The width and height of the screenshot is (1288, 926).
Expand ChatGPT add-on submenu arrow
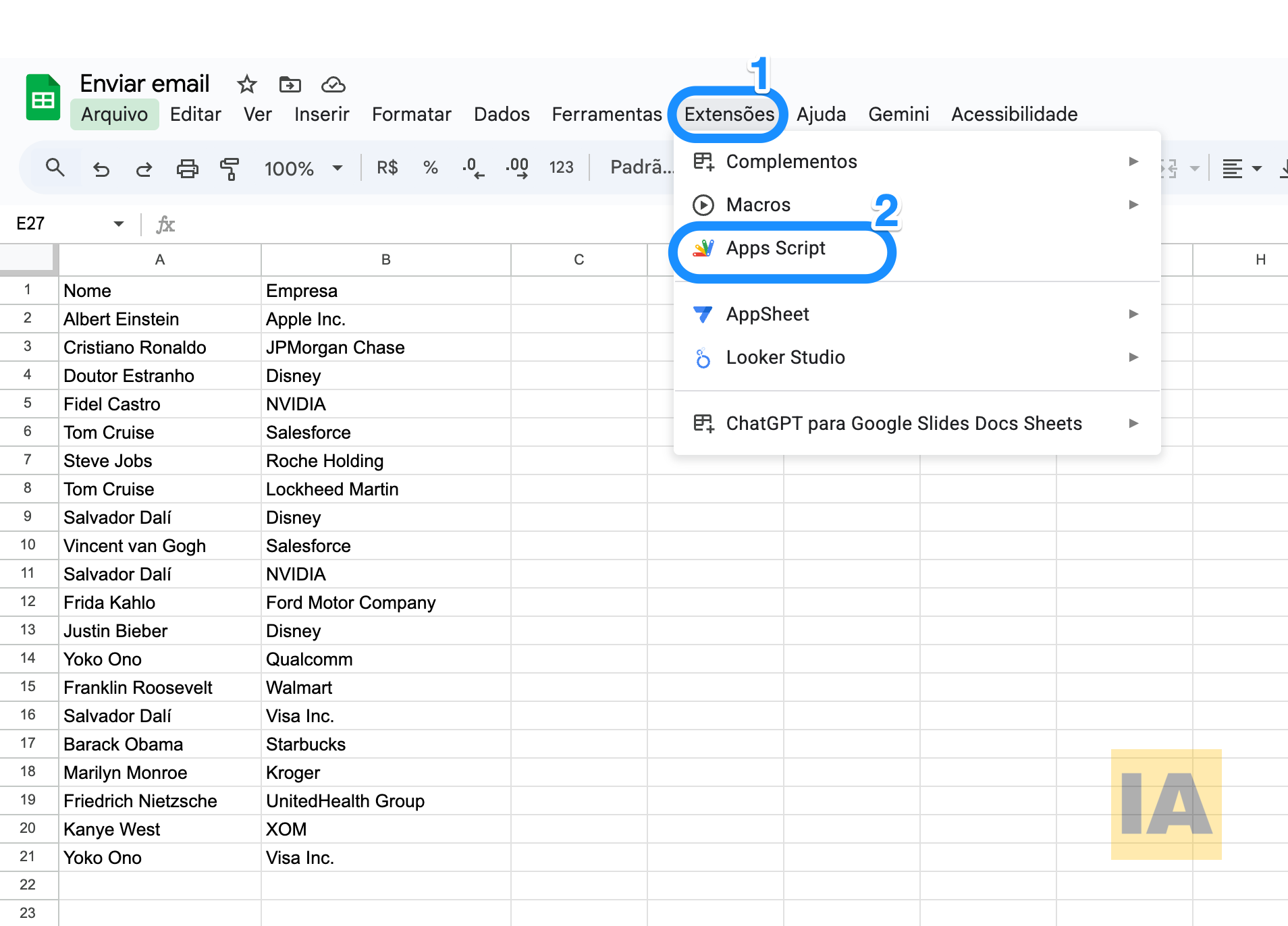[x=1133, y=423]
